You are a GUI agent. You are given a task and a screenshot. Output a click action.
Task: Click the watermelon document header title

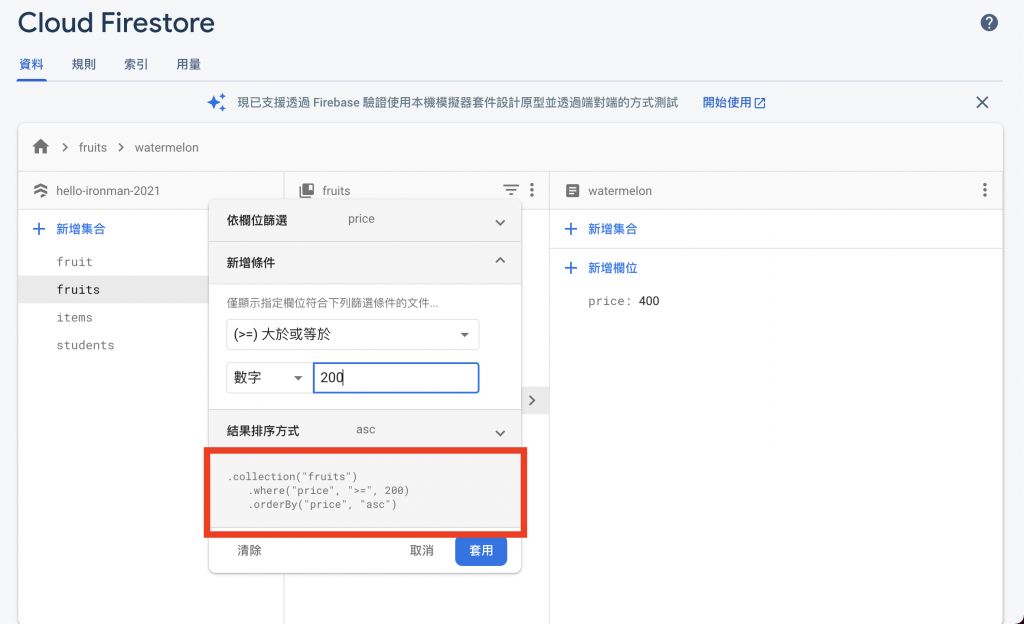[x=620, y=191]
